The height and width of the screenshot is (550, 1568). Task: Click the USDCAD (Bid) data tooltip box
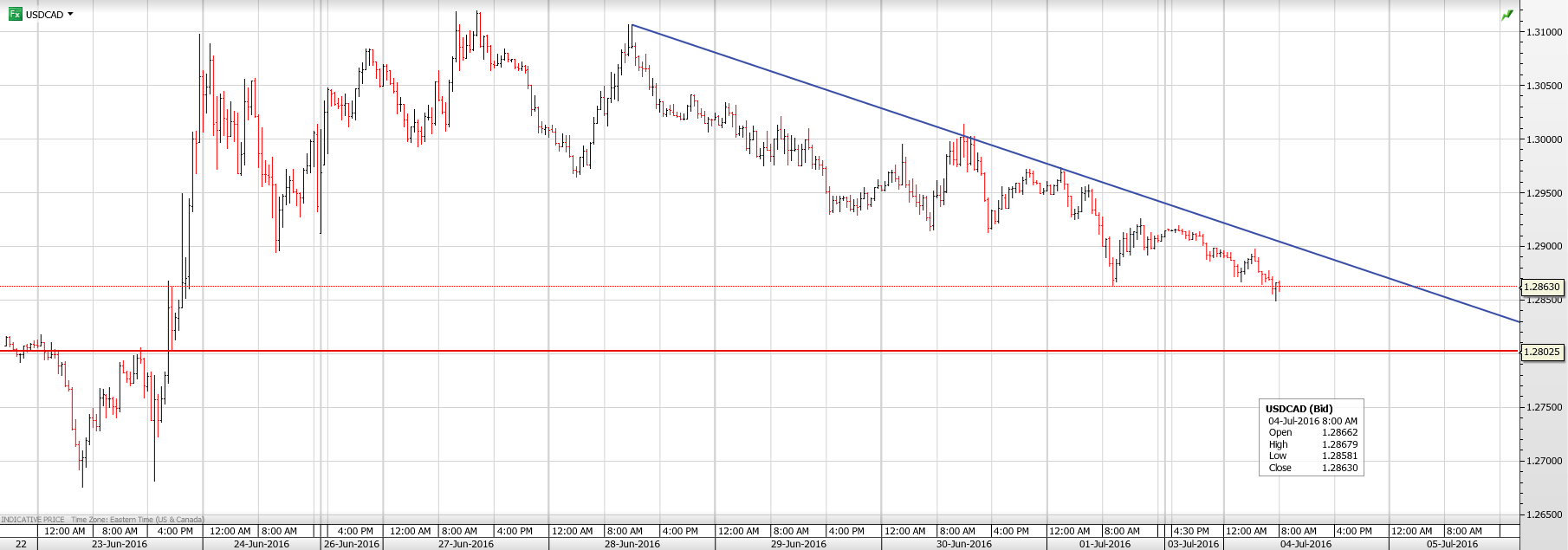click(1311, 437)
